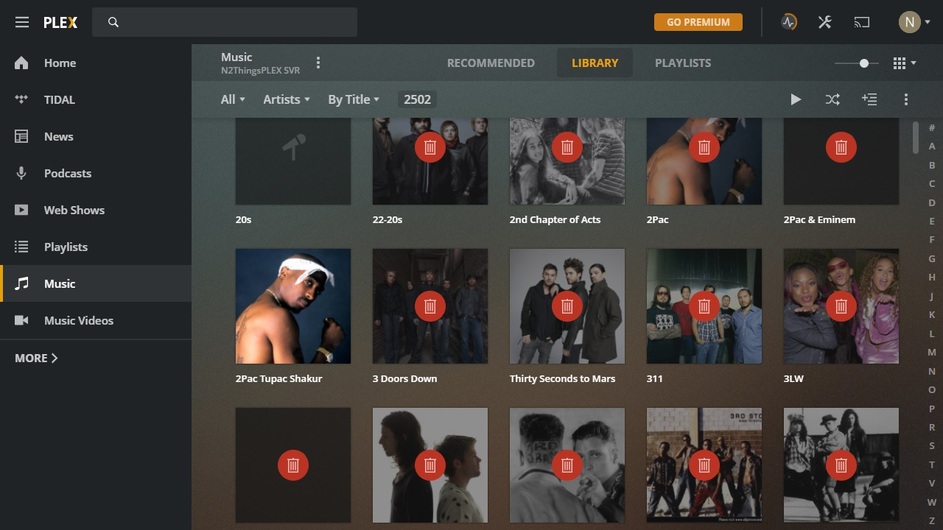Switch to the LIBRARY tab
This screenshot has width=943, height=530.
[x=595, y=63]
